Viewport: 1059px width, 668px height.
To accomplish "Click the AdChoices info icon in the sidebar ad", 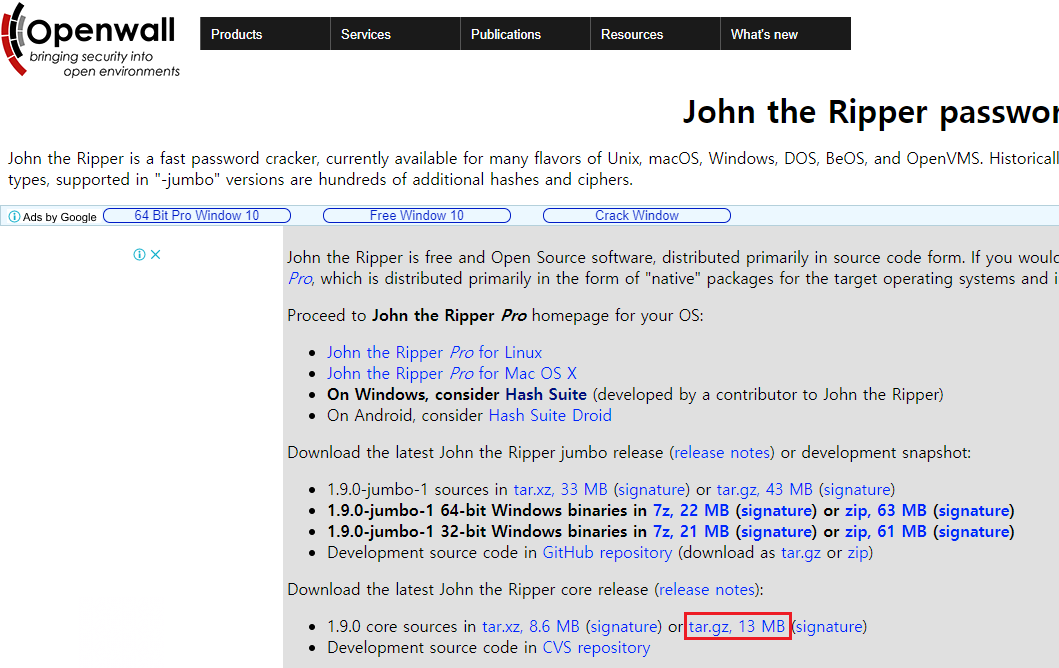I will 139,255.
